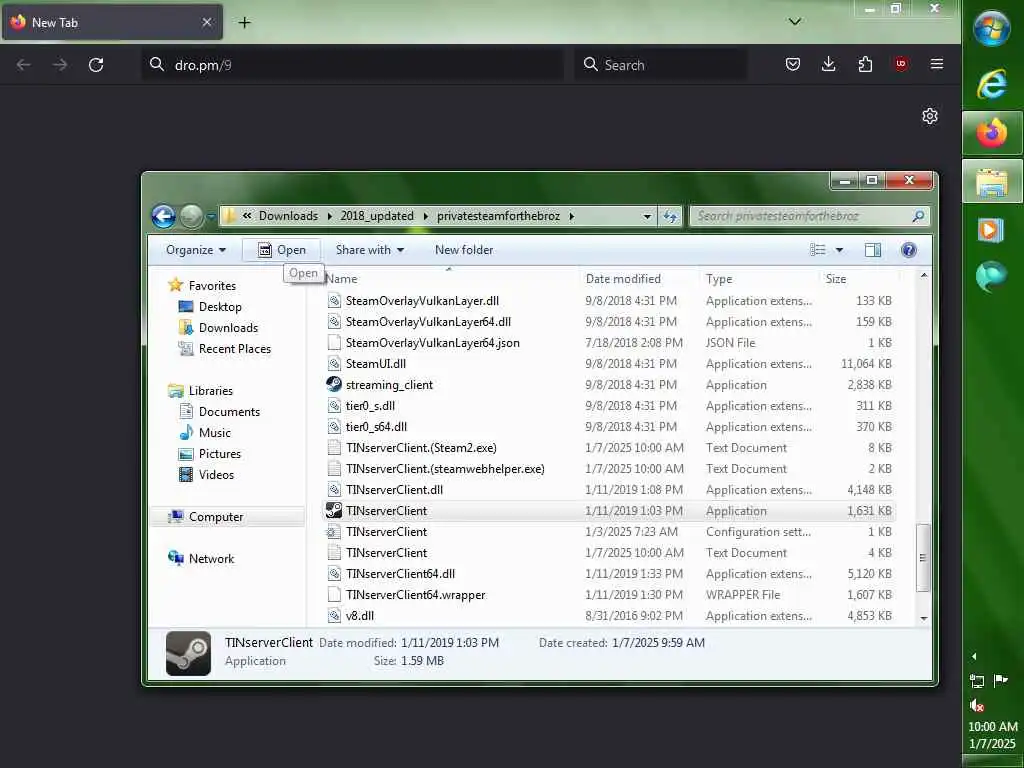Expand the arrow after privatesteamforthebroz breadcrumb
This screenshot has height=768, width=1024.
(x=571, y=216)
